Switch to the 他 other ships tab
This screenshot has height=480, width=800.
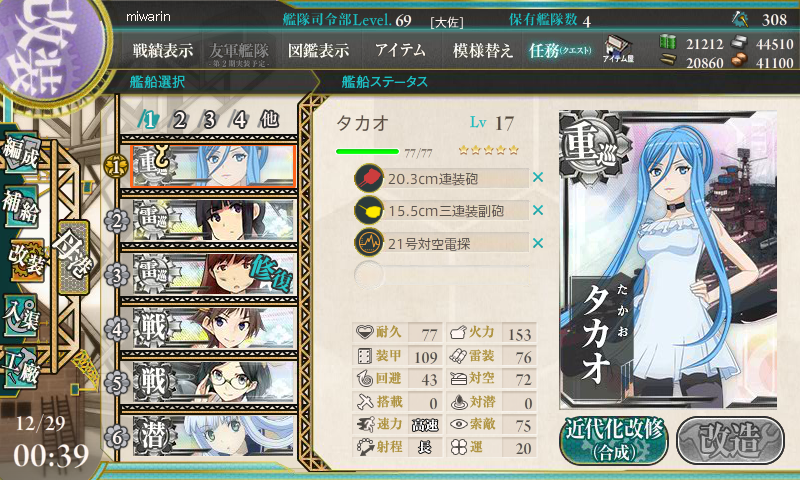point(269,120)
